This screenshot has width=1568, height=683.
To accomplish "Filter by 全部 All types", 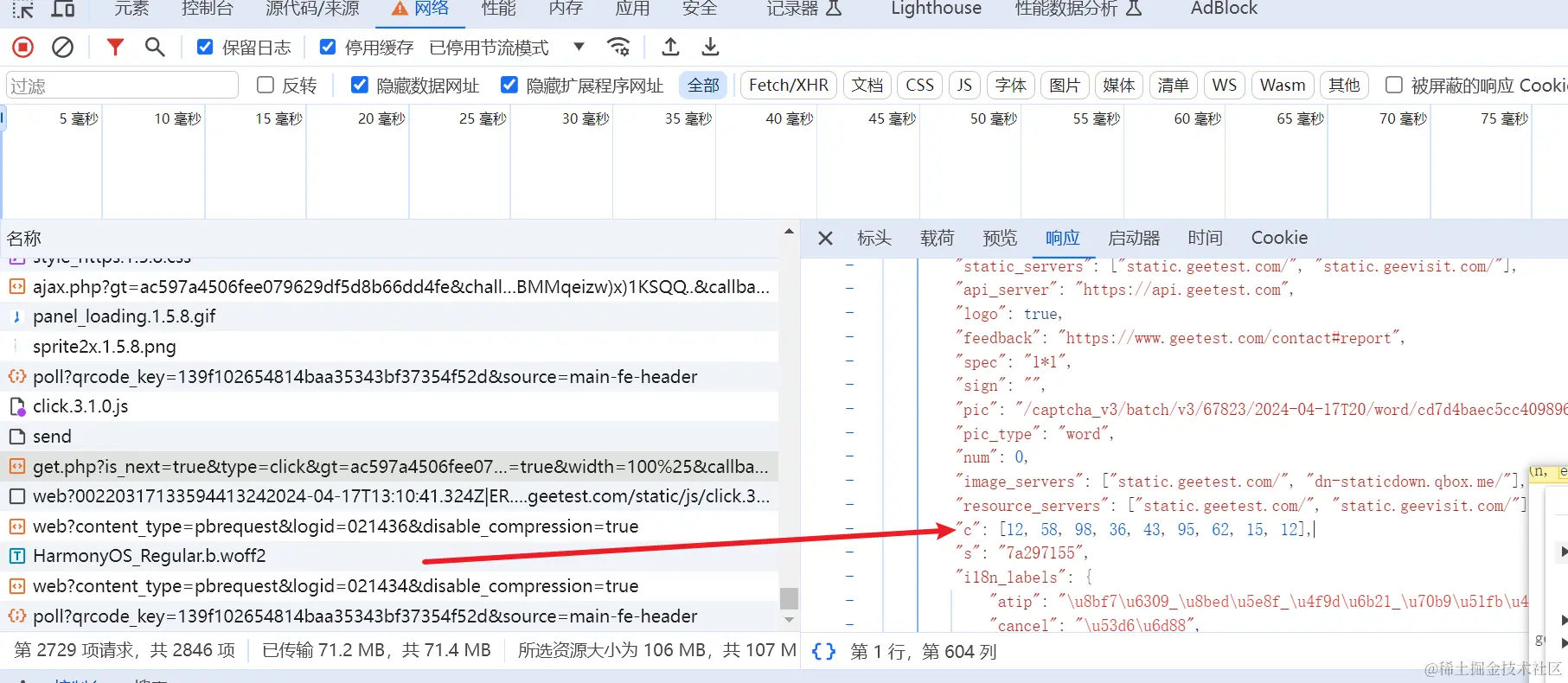I will click(703, 85).
